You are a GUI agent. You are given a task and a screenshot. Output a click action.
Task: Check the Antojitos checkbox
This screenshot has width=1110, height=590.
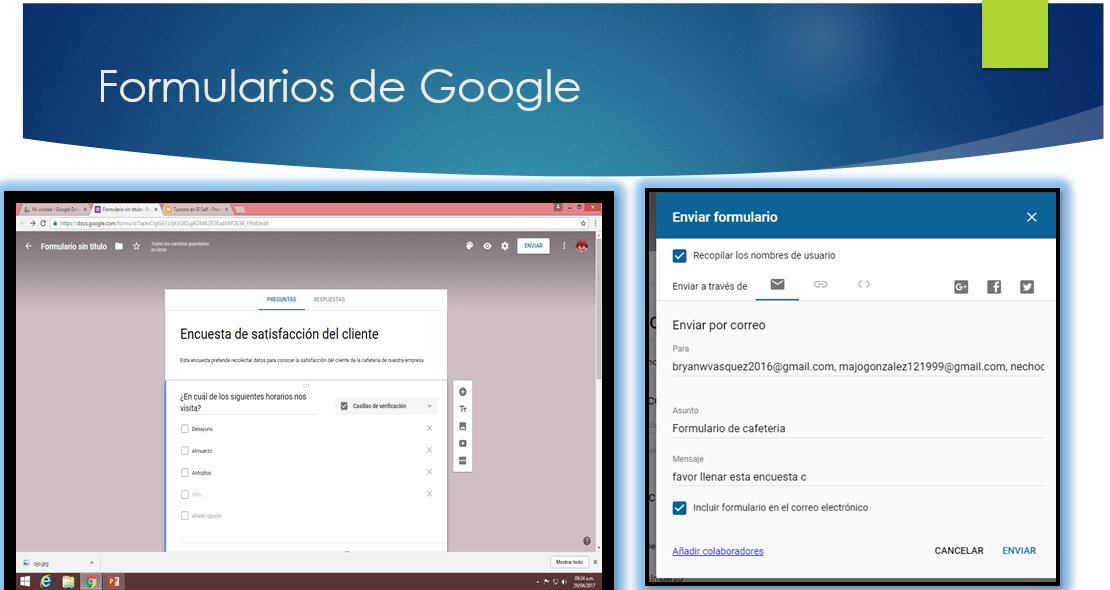(x=185, y=472)
